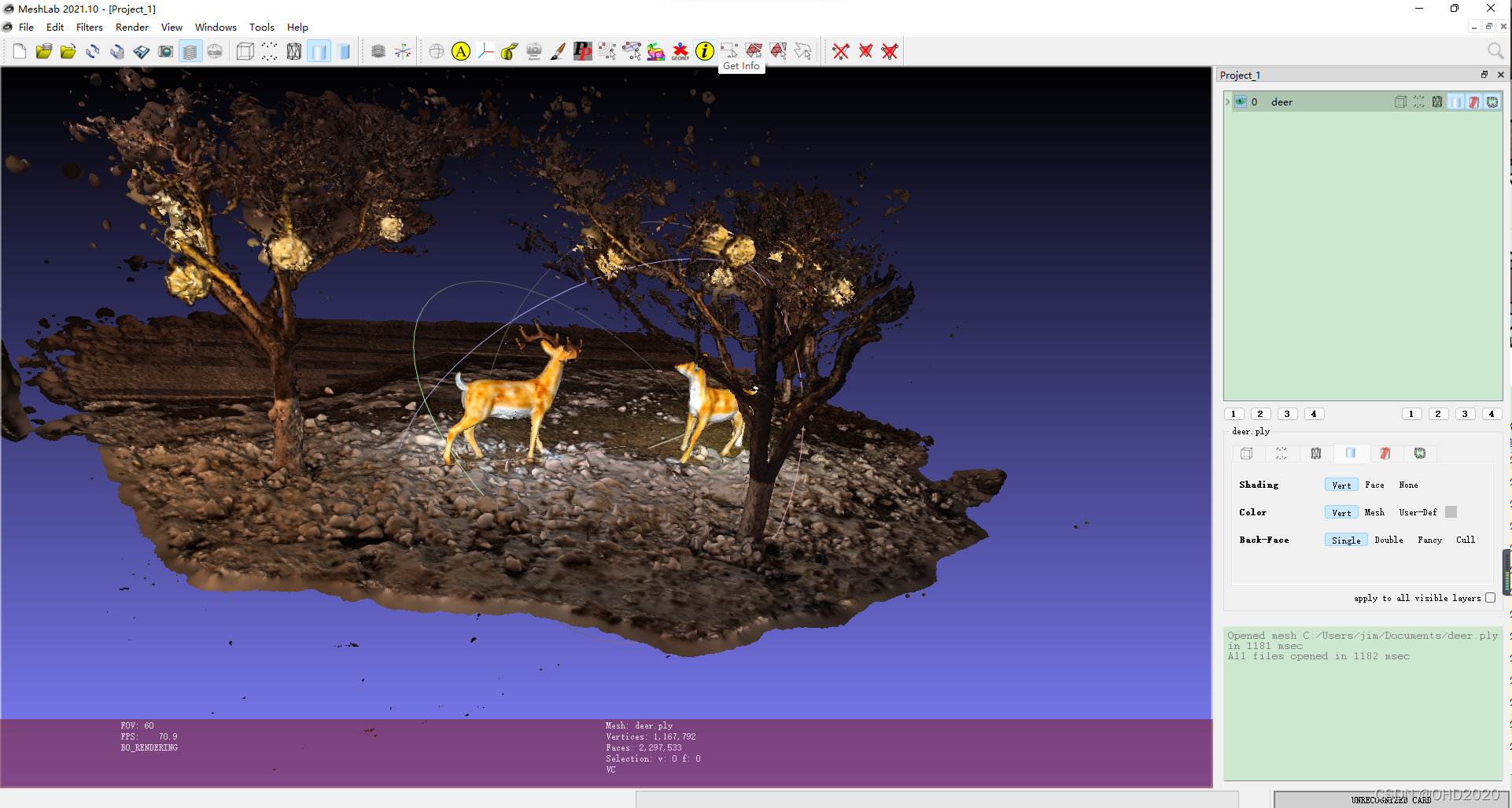This screenshot has height=808, width=1512.
Task: Click the snapshot camera icon
Action: coord(166,51)
